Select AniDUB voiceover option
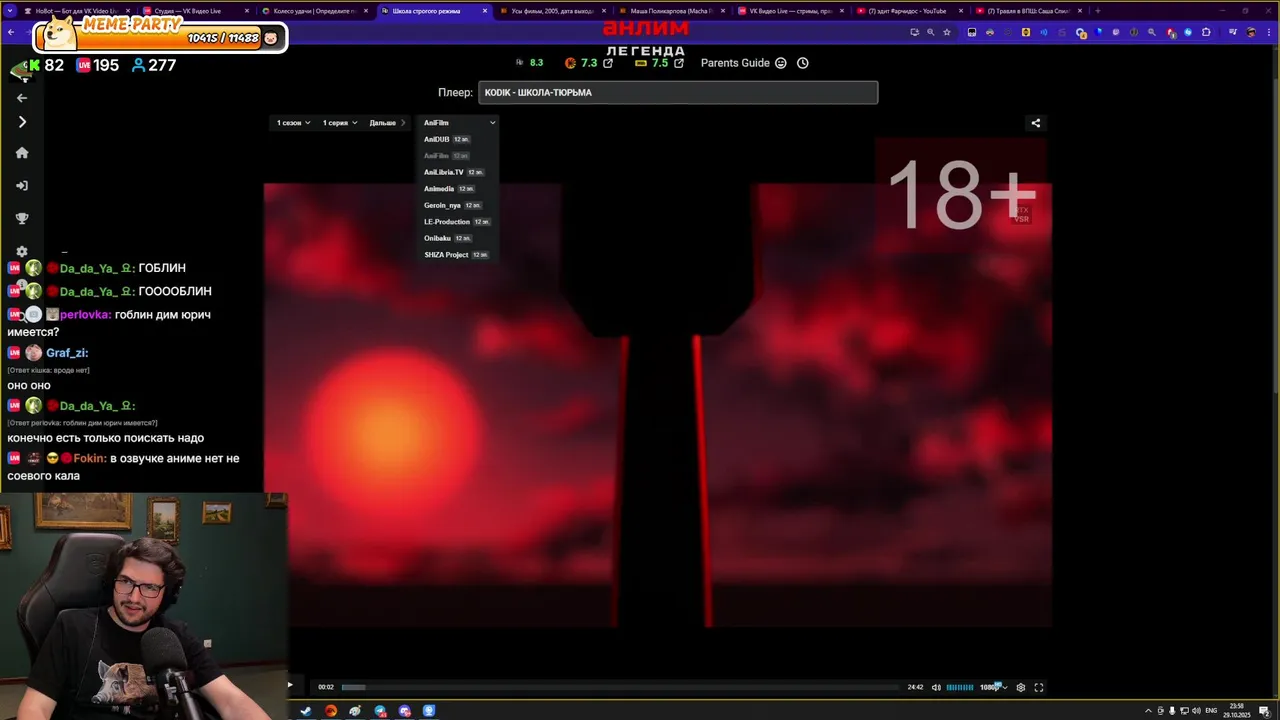The width and height of the screenshot is (1280, 720). point(446,139)
